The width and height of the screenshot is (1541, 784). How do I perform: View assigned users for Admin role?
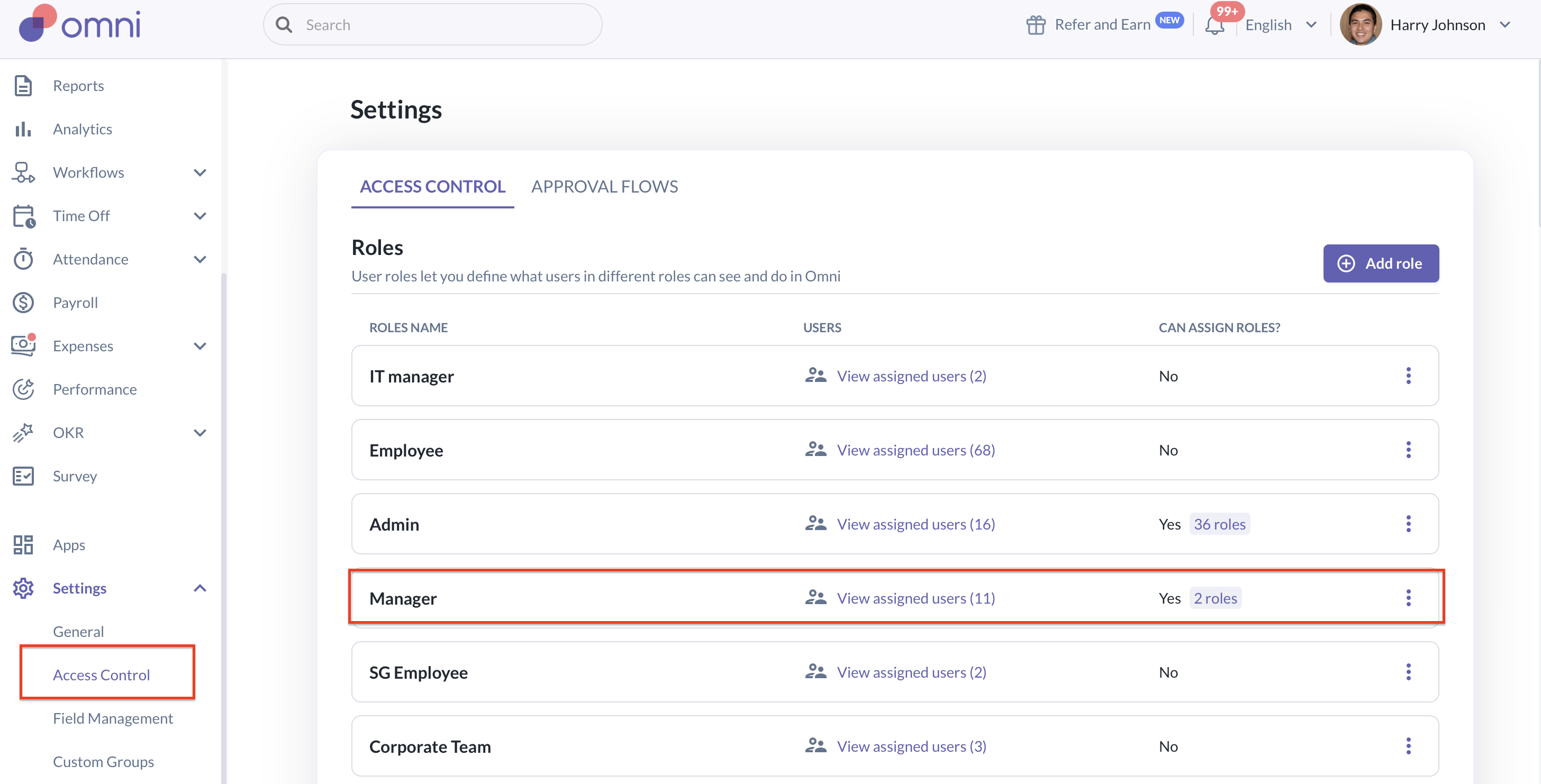915,524
